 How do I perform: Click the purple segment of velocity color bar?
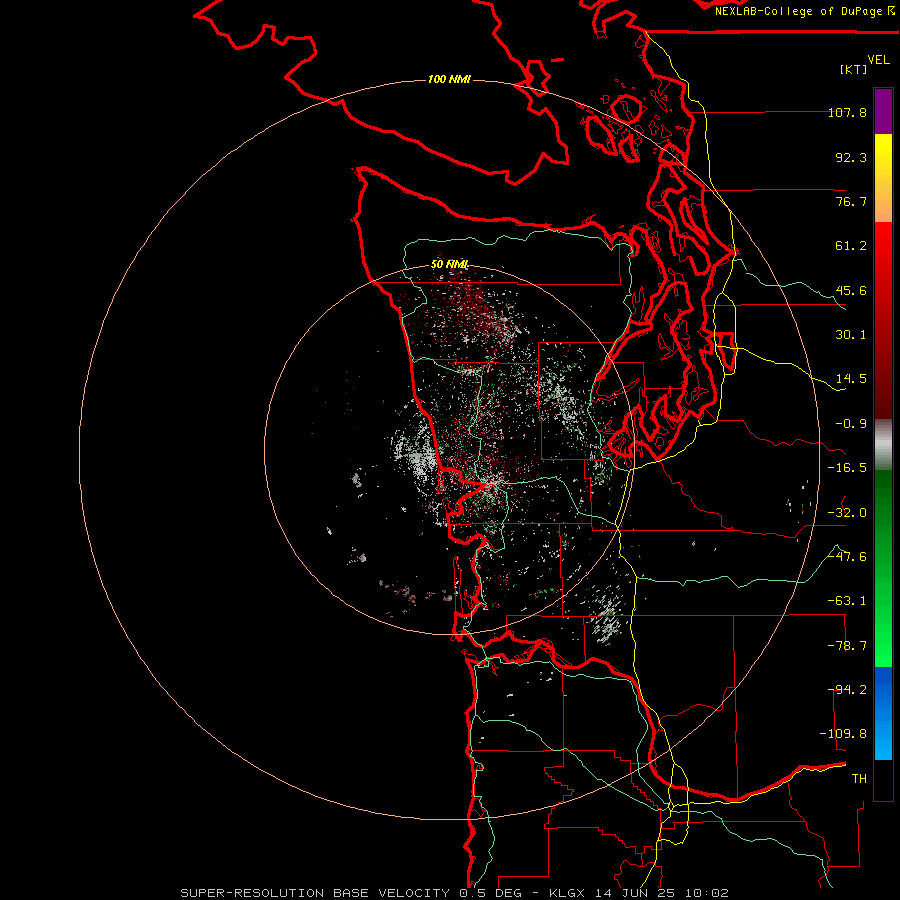pyautogui.click(x=883, y=111)
